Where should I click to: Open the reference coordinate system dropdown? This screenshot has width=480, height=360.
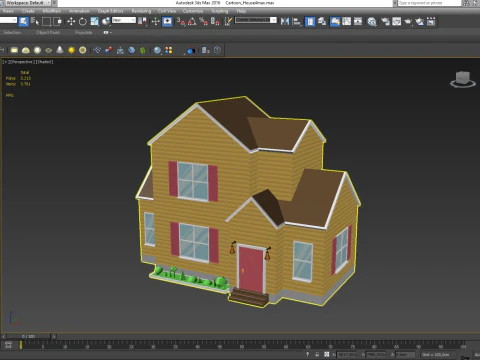(124, 20)
